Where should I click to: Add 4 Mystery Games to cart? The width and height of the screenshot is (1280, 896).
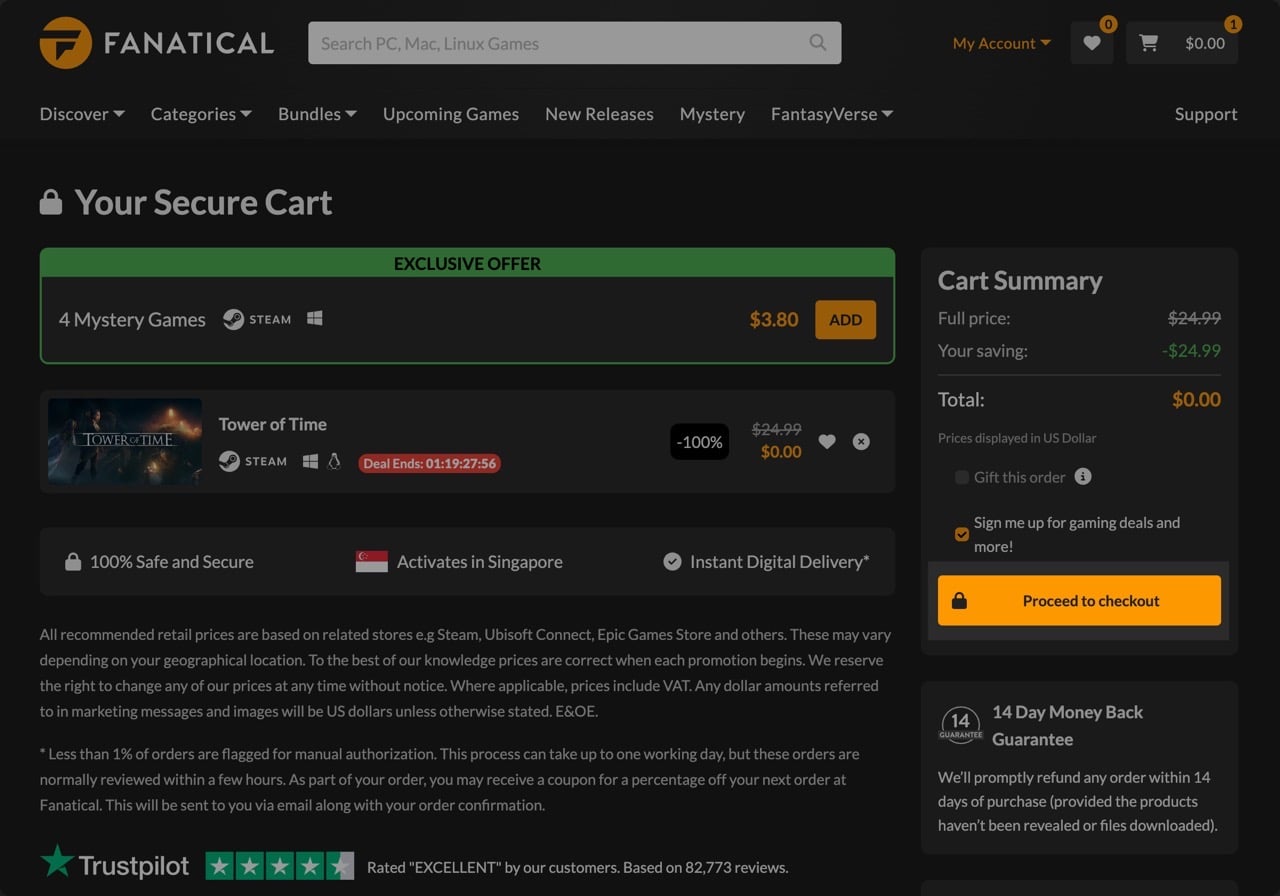845,320
